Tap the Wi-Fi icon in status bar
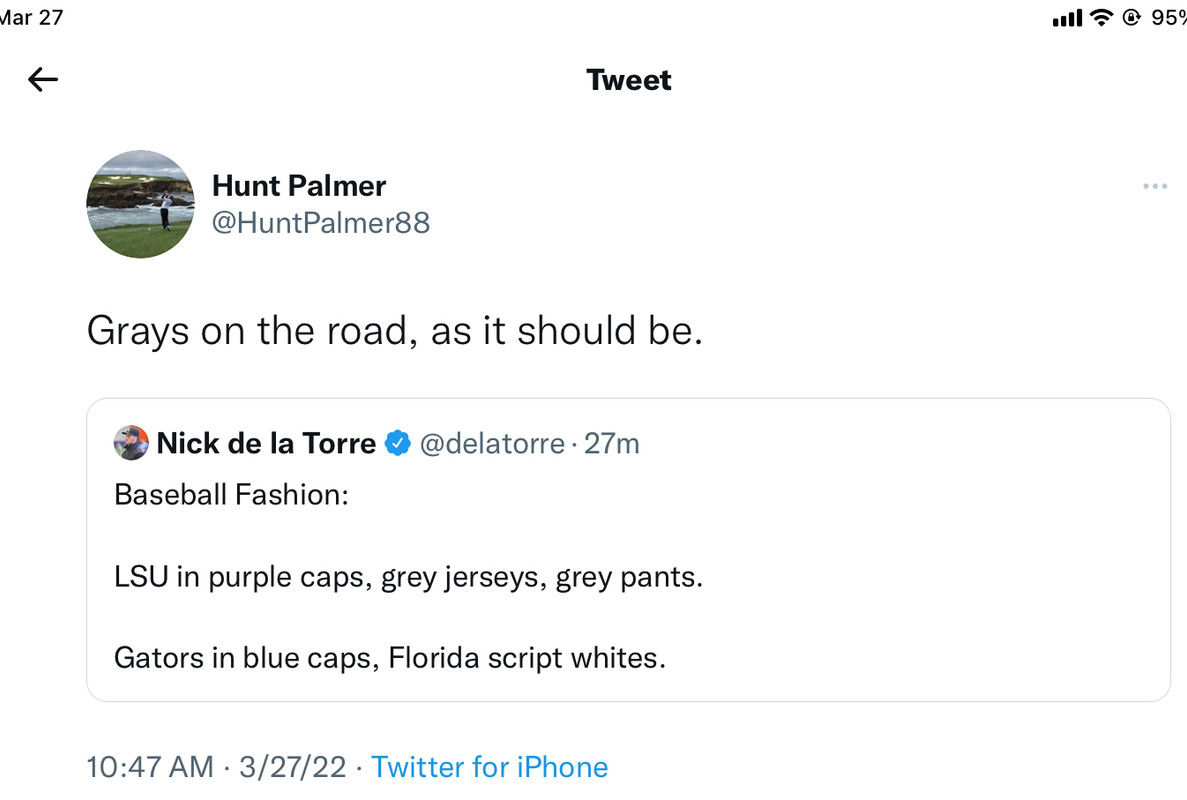This screenshot has width=1187, height=800. (1102, 18)
